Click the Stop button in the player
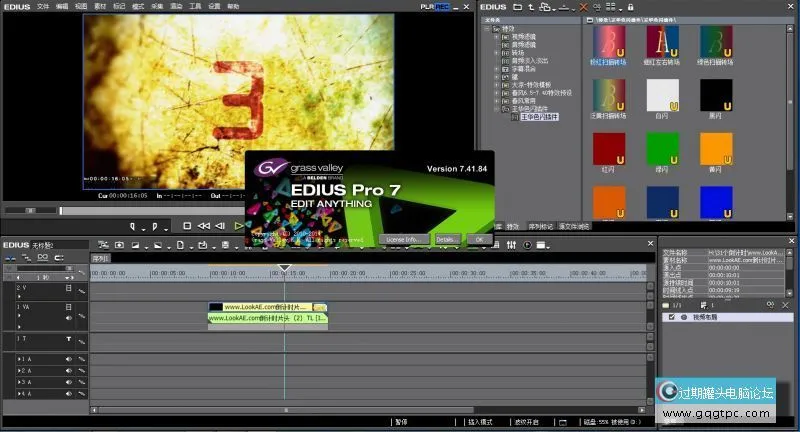 click(187, 226)
